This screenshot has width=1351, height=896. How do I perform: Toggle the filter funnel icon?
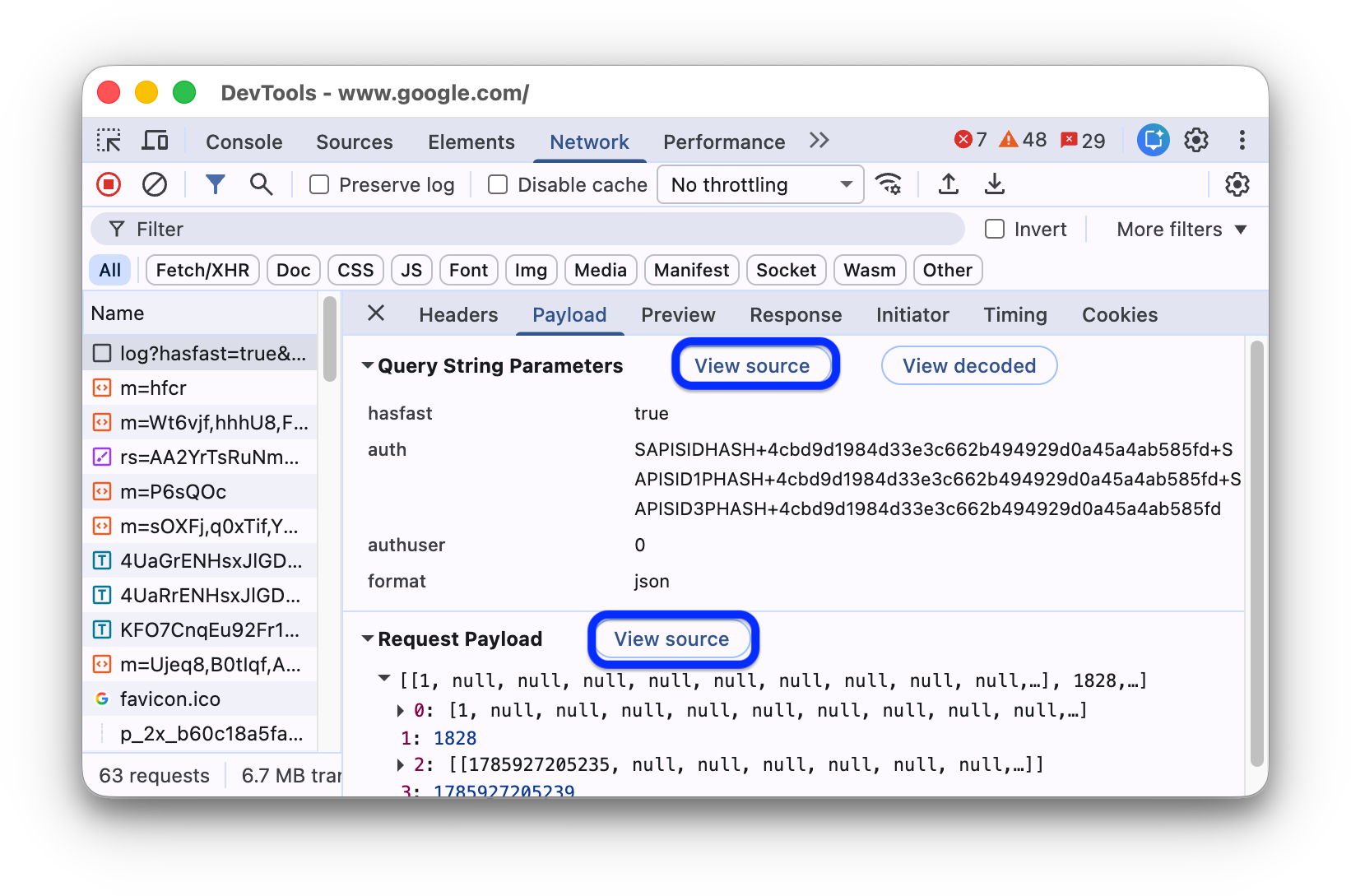(x=215, y=184)
